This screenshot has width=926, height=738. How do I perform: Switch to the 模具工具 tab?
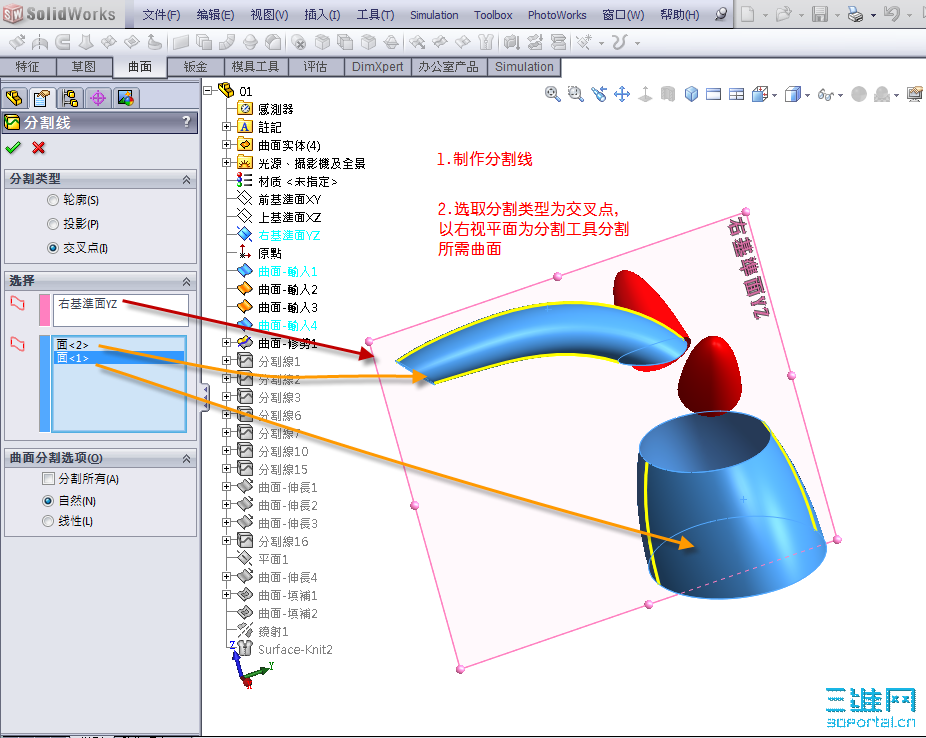255,67
